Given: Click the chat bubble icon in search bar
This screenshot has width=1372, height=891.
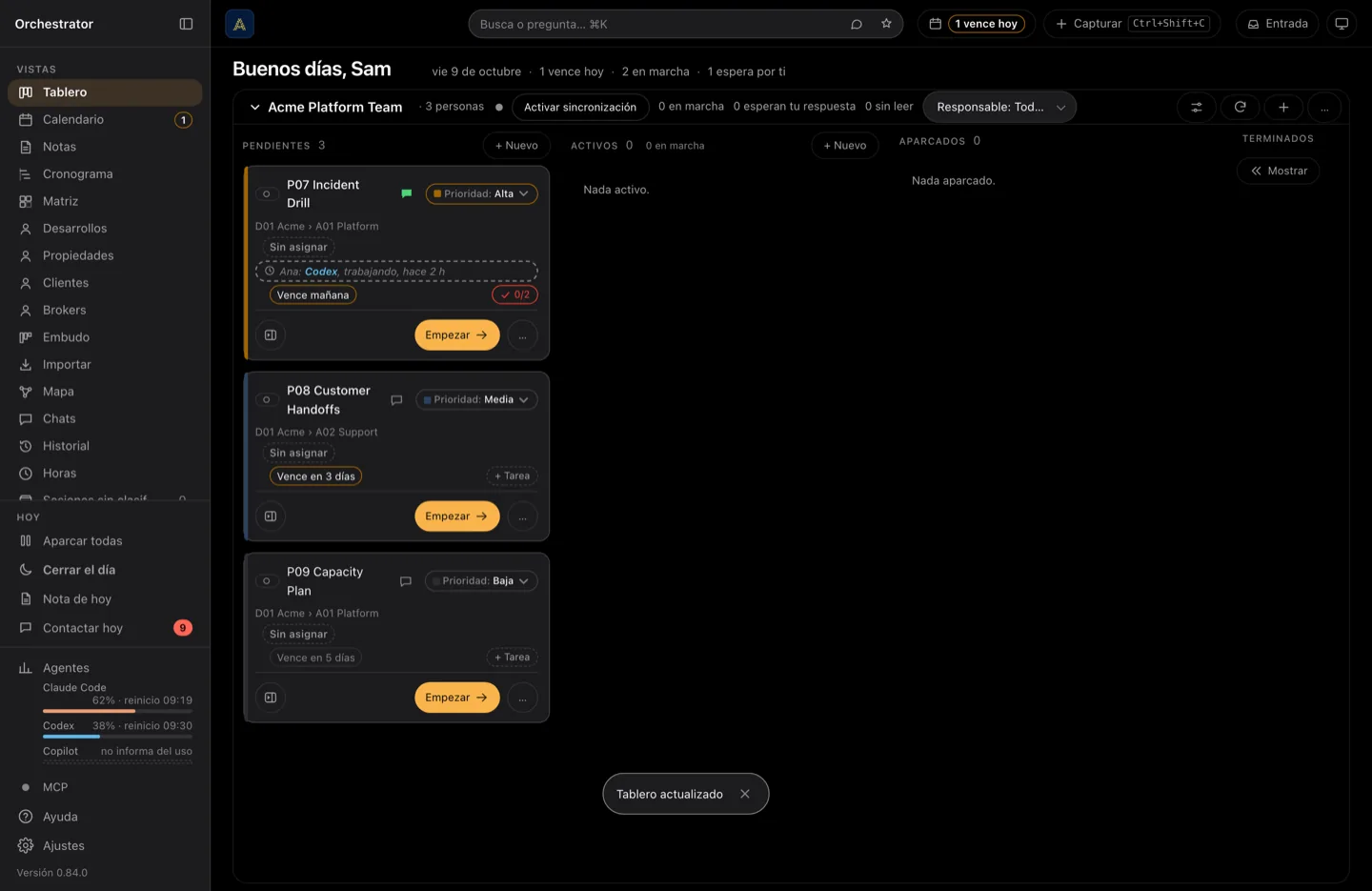Looking at the screenshot, I should pos(857,24).
